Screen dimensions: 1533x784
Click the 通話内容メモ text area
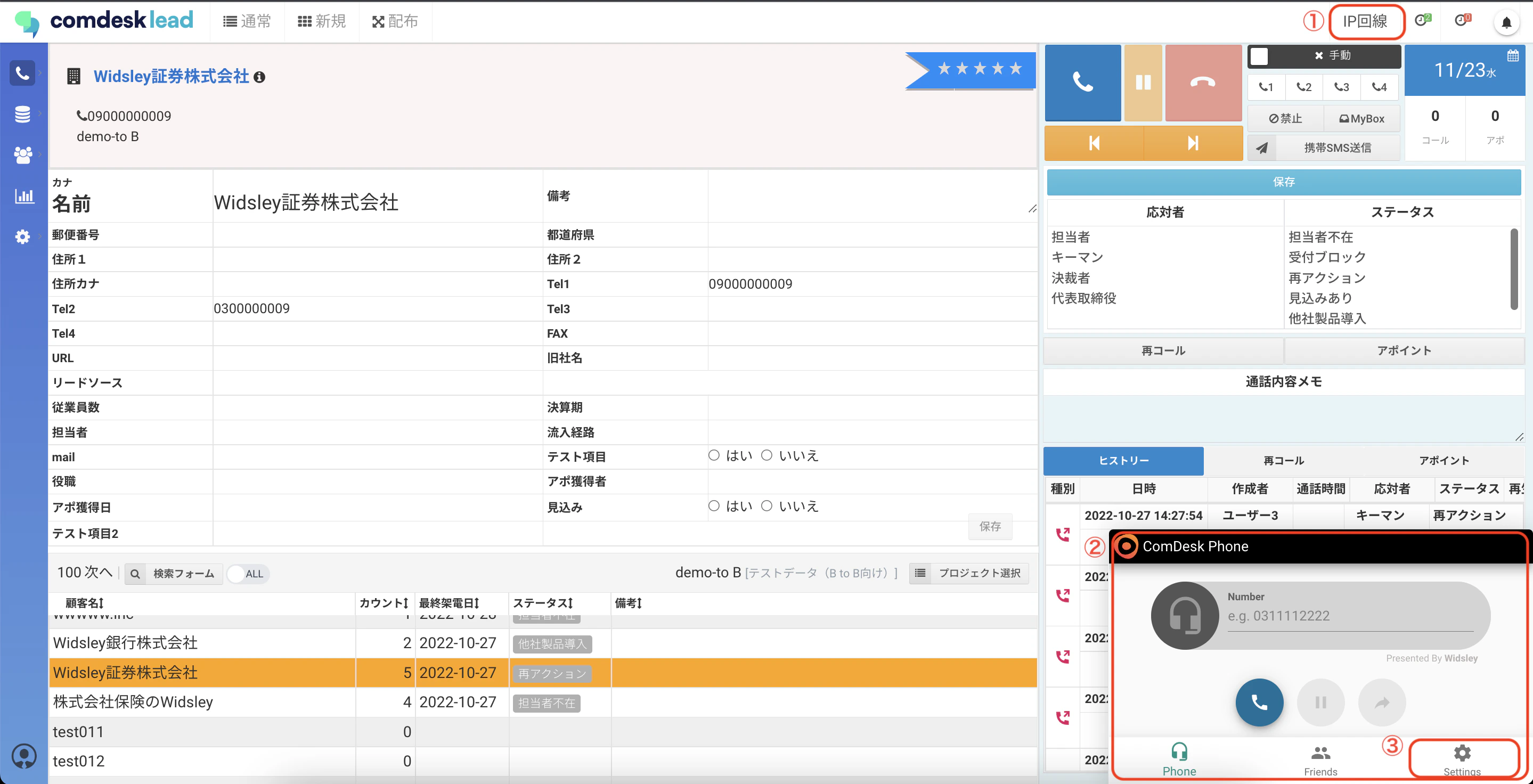coord(1284,419)
